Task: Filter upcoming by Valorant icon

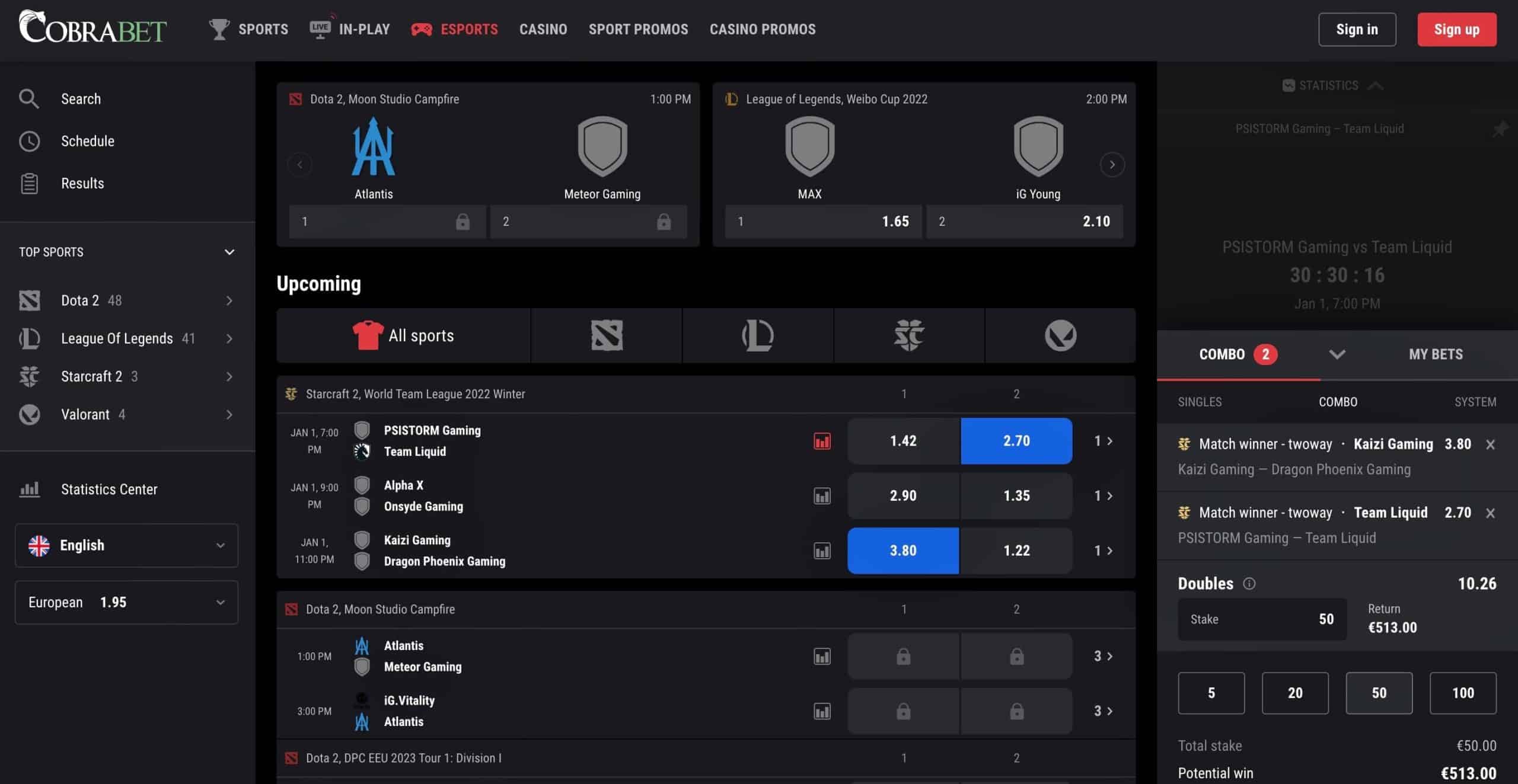Action: tap(1060, 335)
